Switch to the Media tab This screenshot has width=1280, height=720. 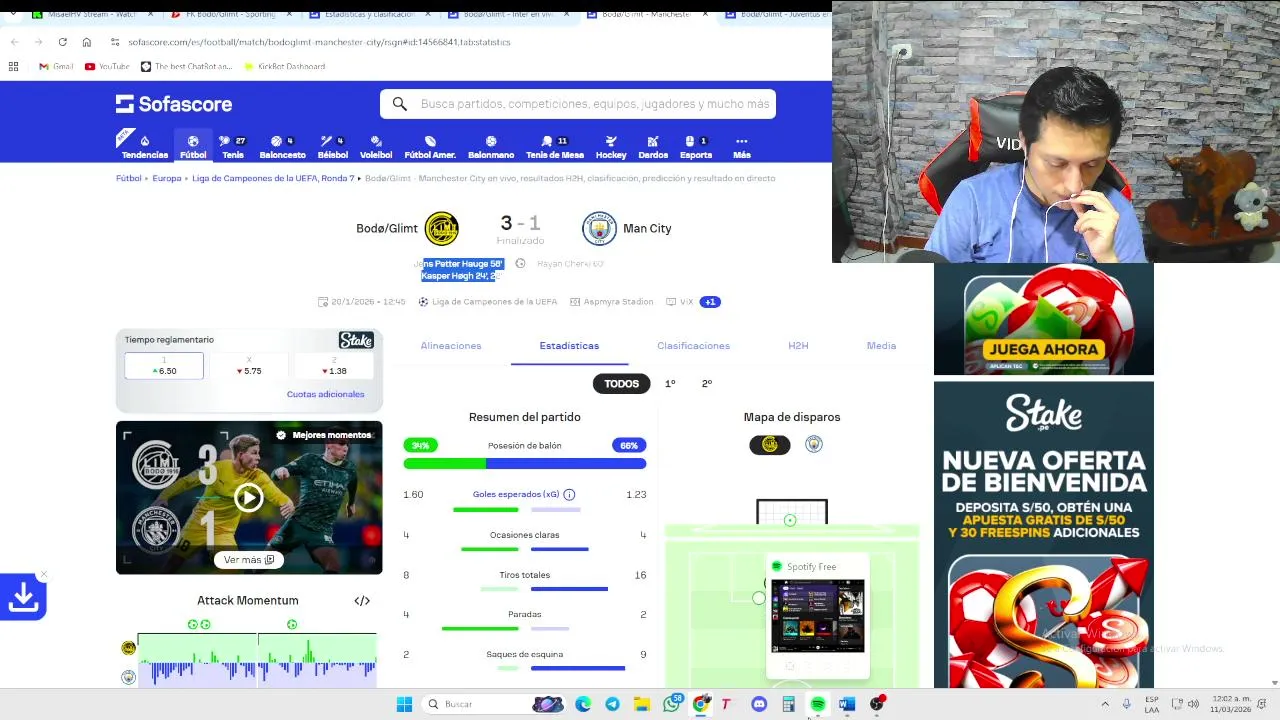pyautogui.click(x=881, y=346)
